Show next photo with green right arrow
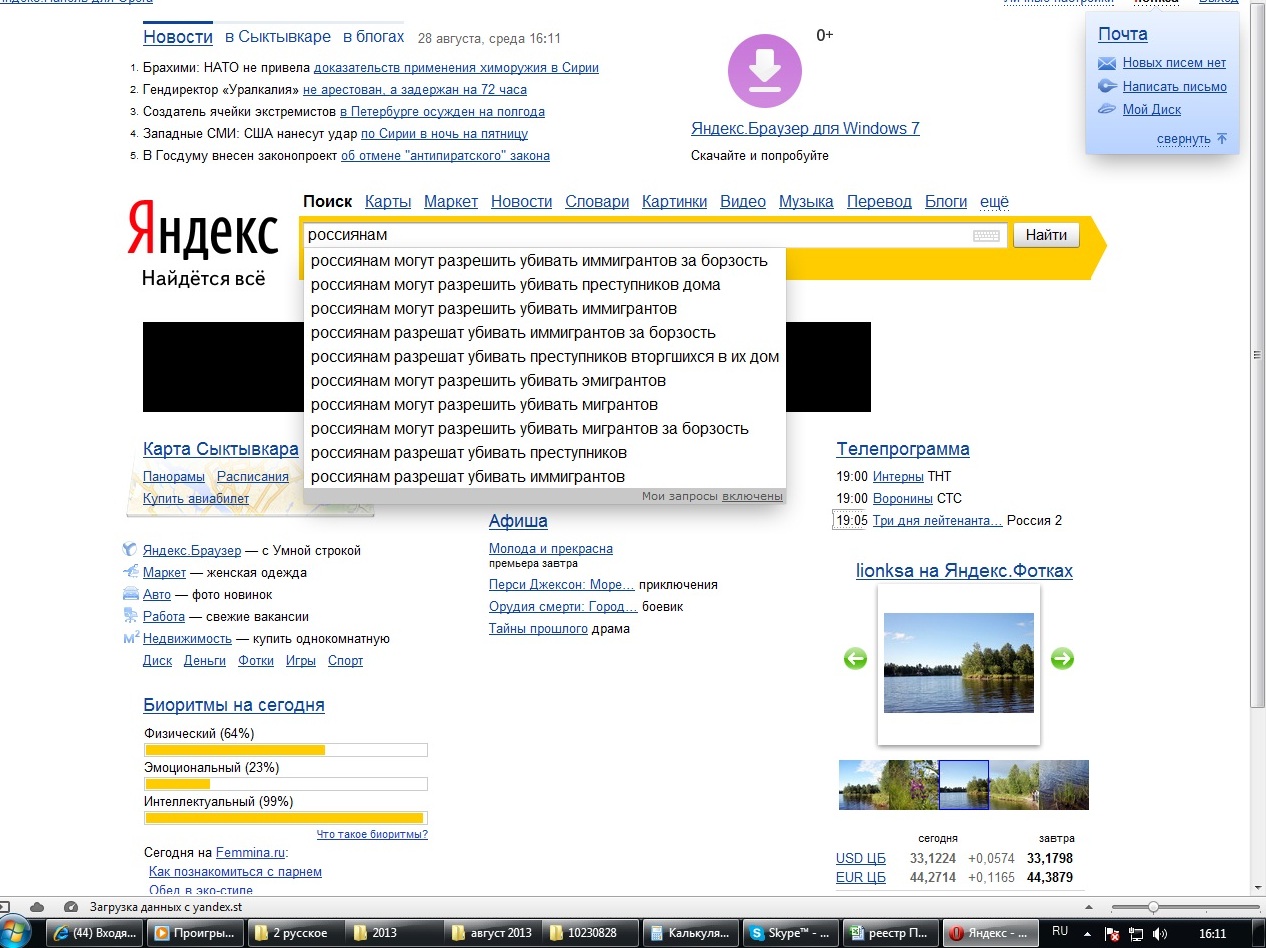The height and width of the screenshot is (948, 1266). point(1062,659)
